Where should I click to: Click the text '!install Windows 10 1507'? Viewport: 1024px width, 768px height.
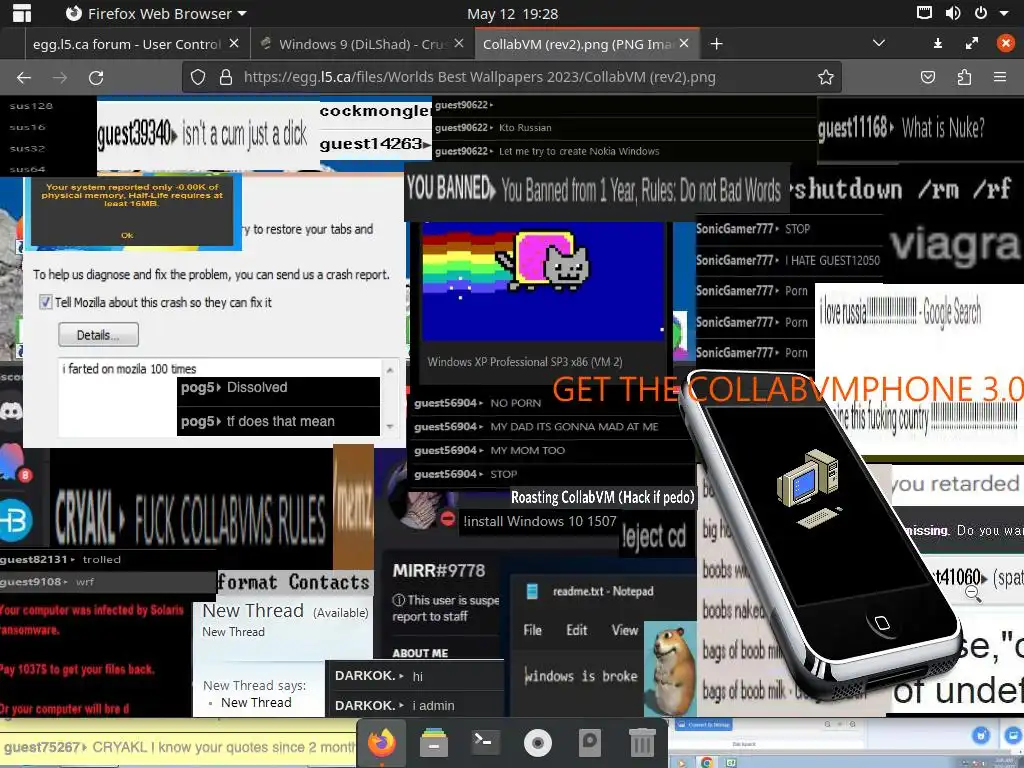tap(539, 521)
